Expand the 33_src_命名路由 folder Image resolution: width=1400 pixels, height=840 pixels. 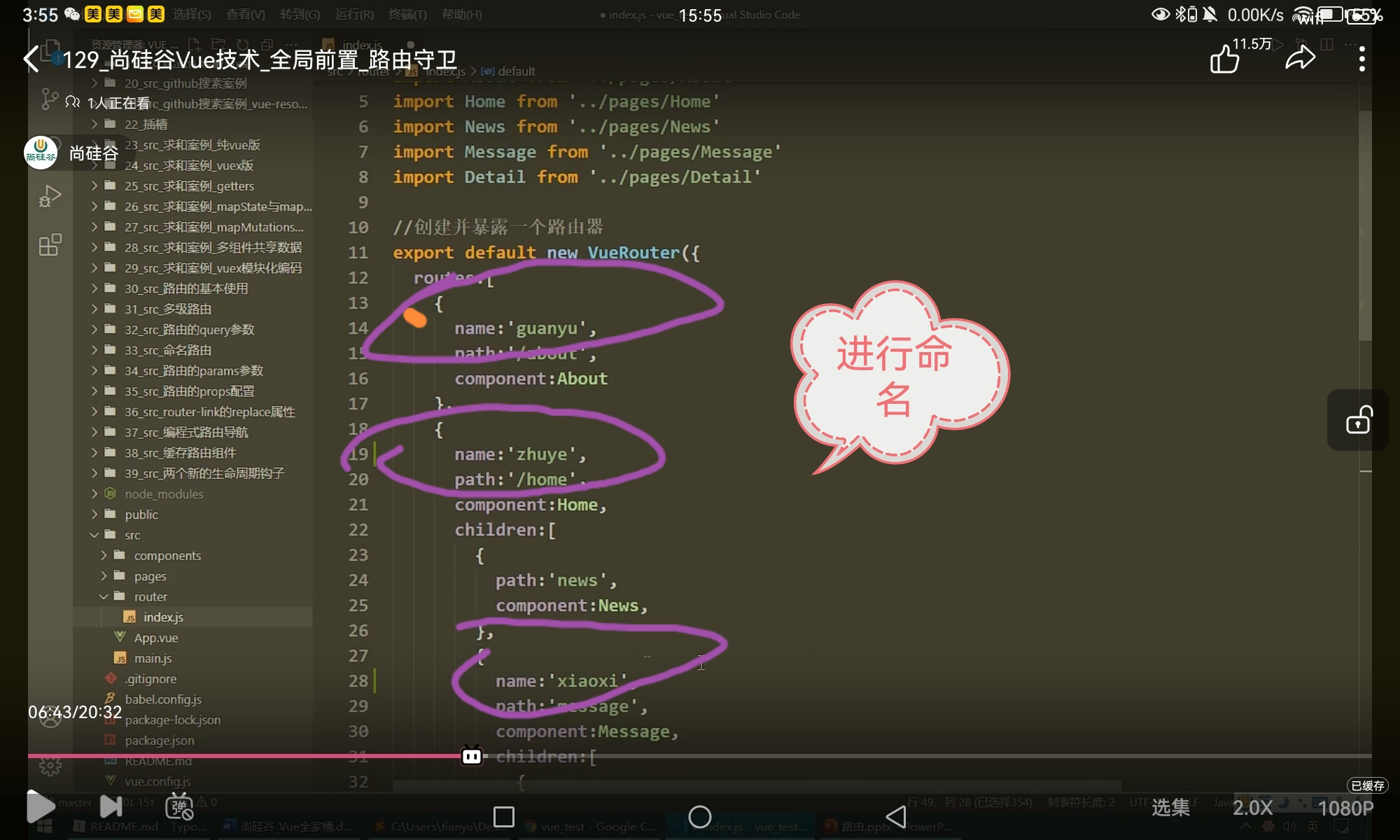(168, 350)
